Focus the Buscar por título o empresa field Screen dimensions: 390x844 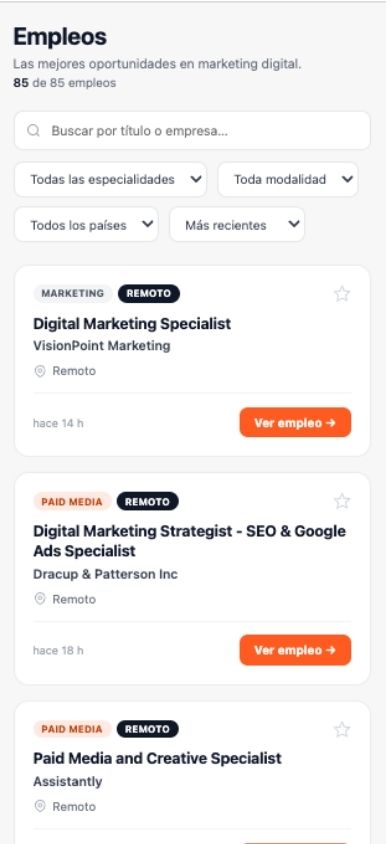point(192,131)
